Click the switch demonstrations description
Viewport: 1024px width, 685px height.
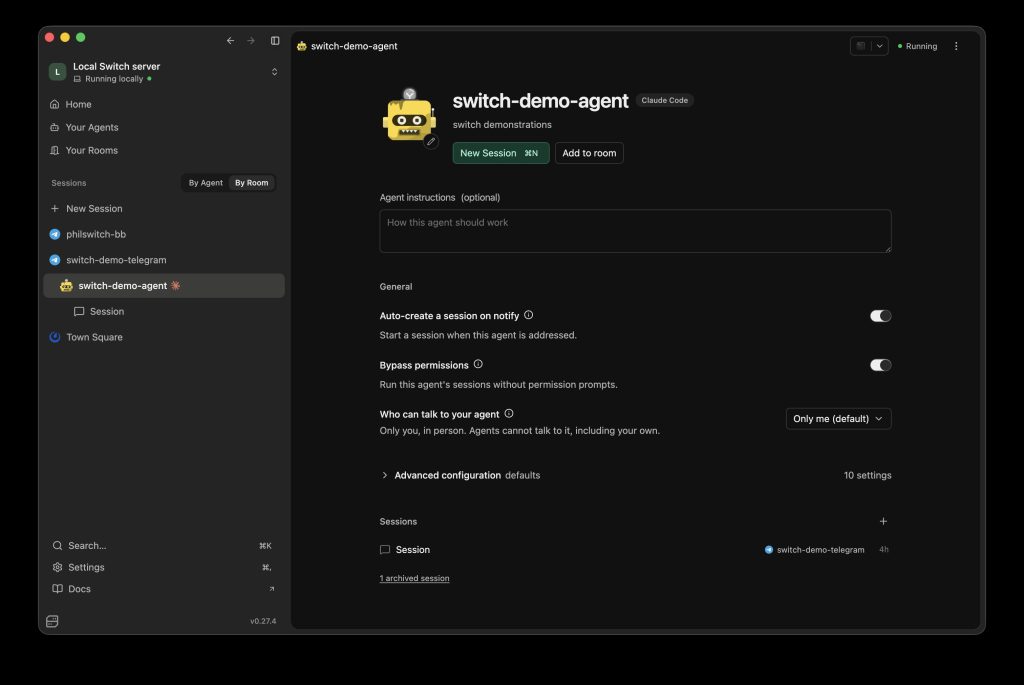[x=502, y=124]
